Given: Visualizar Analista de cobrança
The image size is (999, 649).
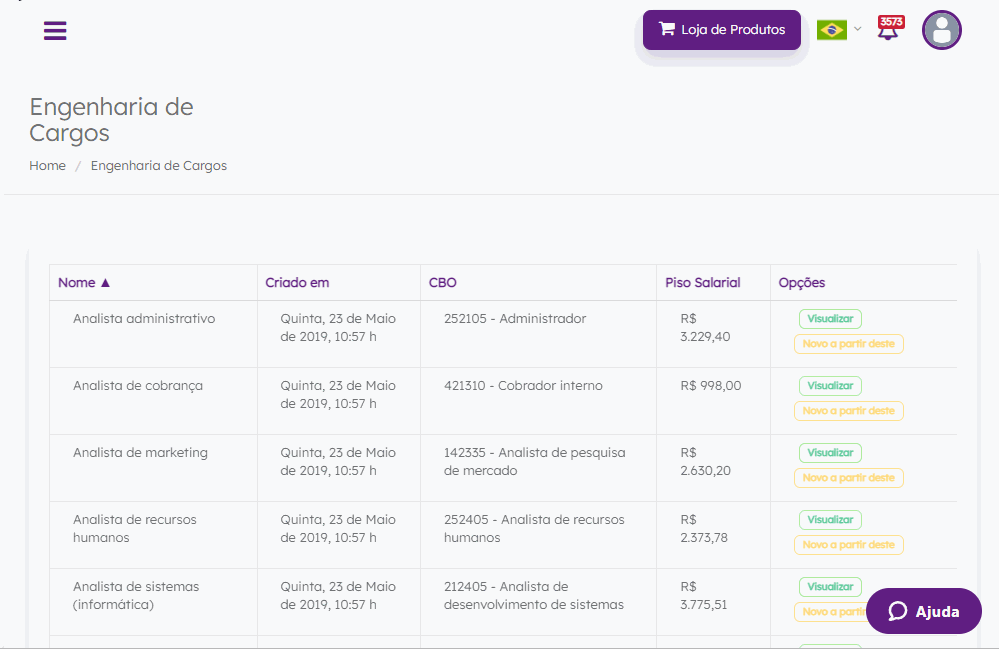Looking at the screenshot, I should (830, 386).
